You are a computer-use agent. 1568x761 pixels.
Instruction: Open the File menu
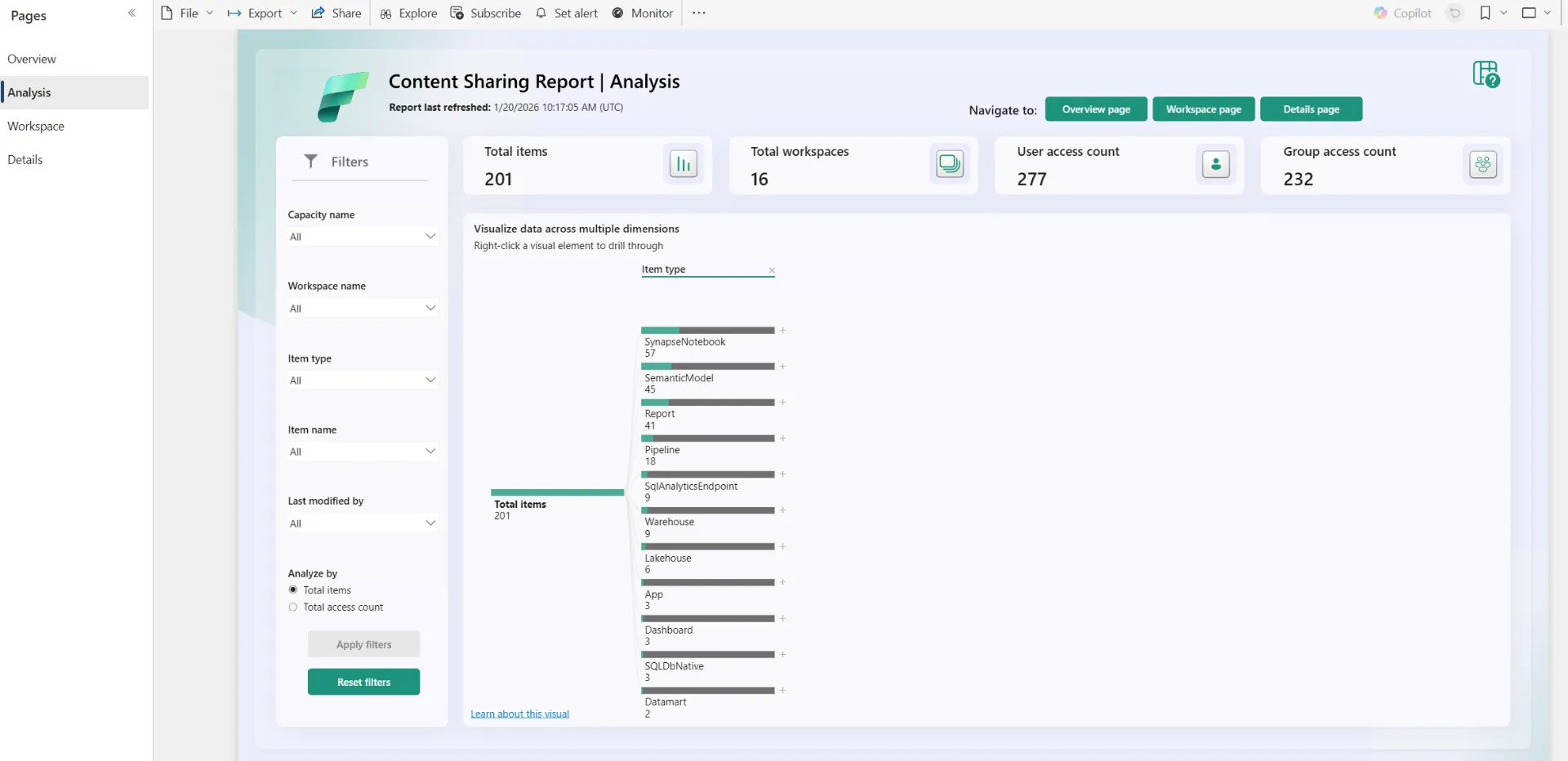(188, 13)
